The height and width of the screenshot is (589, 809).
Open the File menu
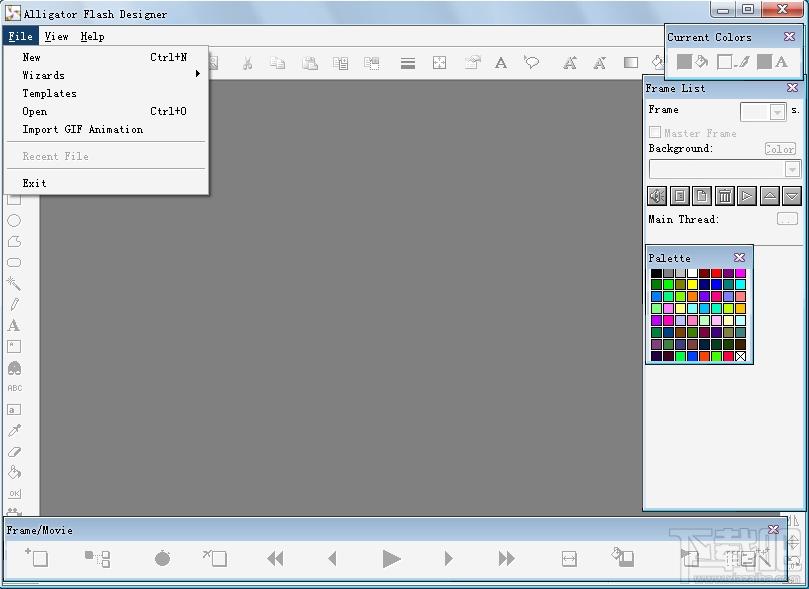pyautogui.click(x=20, y=37)
